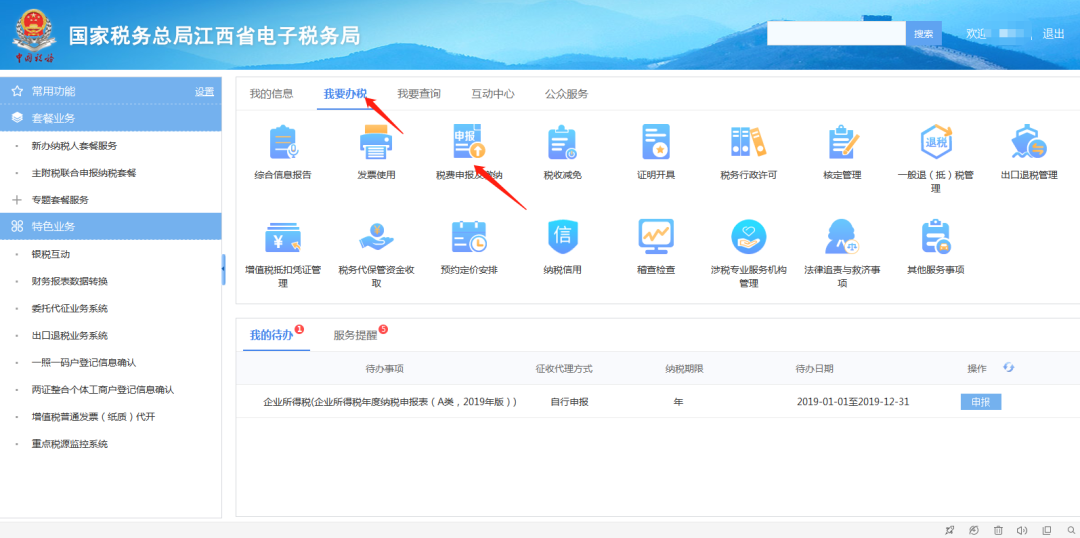Open the 税收减免 icon
Screen dimensions: 1080x538
(x=562, y=144)
